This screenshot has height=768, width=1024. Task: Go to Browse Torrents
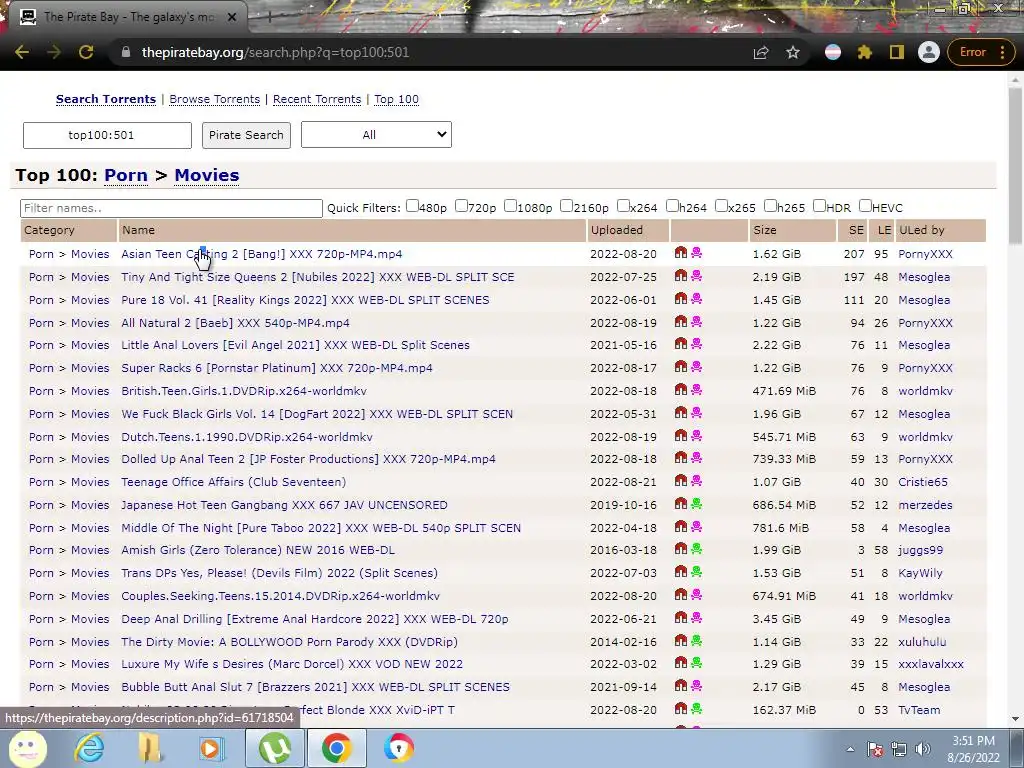pyautogui.click(x=215, y=99)
